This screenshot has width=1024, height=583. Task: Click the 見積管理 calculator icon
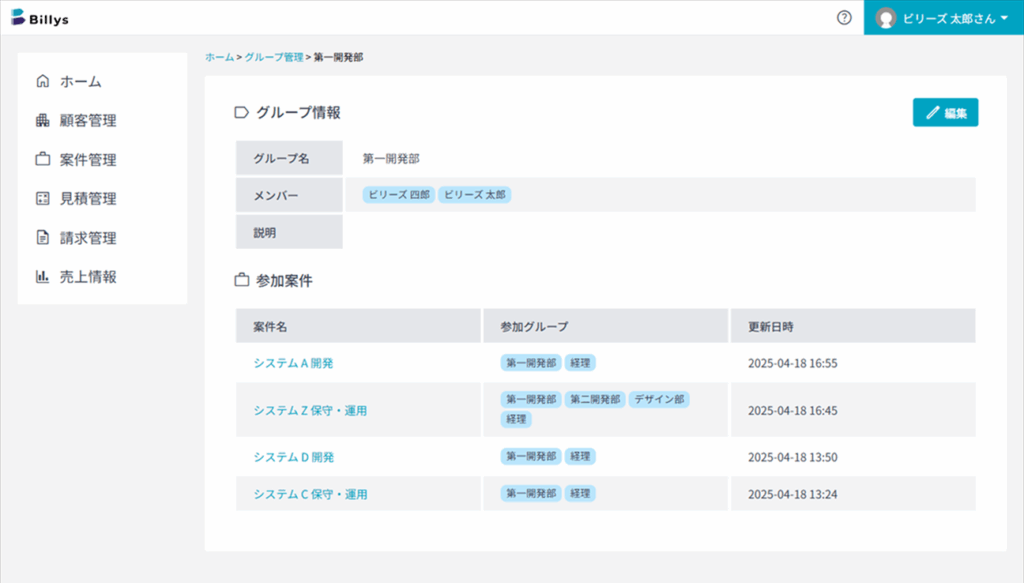[42, 198]
